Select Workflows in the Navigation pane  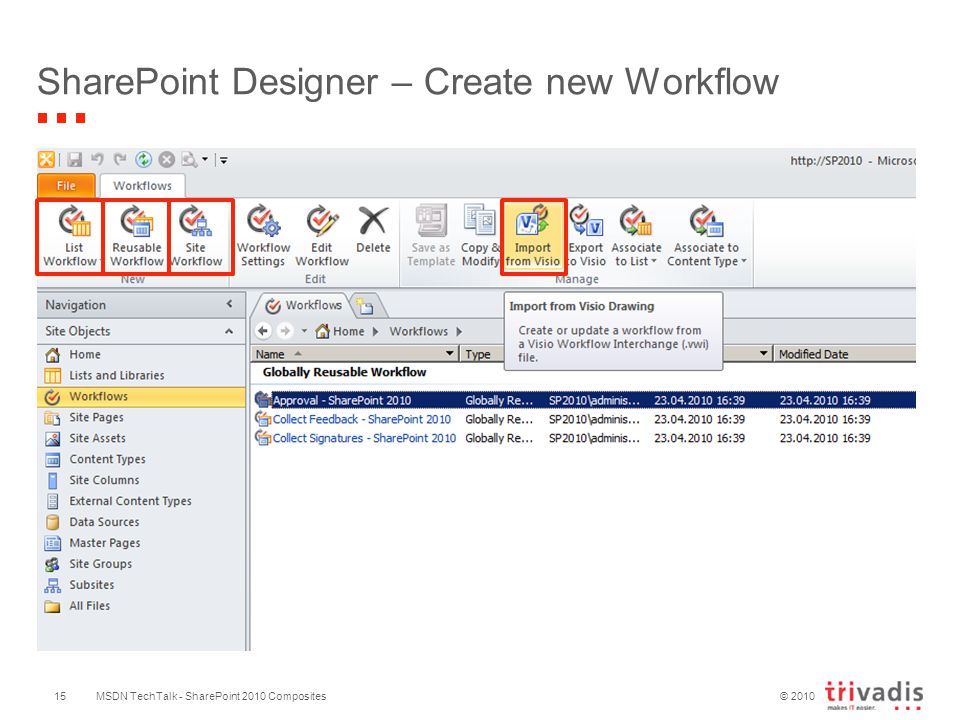tap(142, 396)
